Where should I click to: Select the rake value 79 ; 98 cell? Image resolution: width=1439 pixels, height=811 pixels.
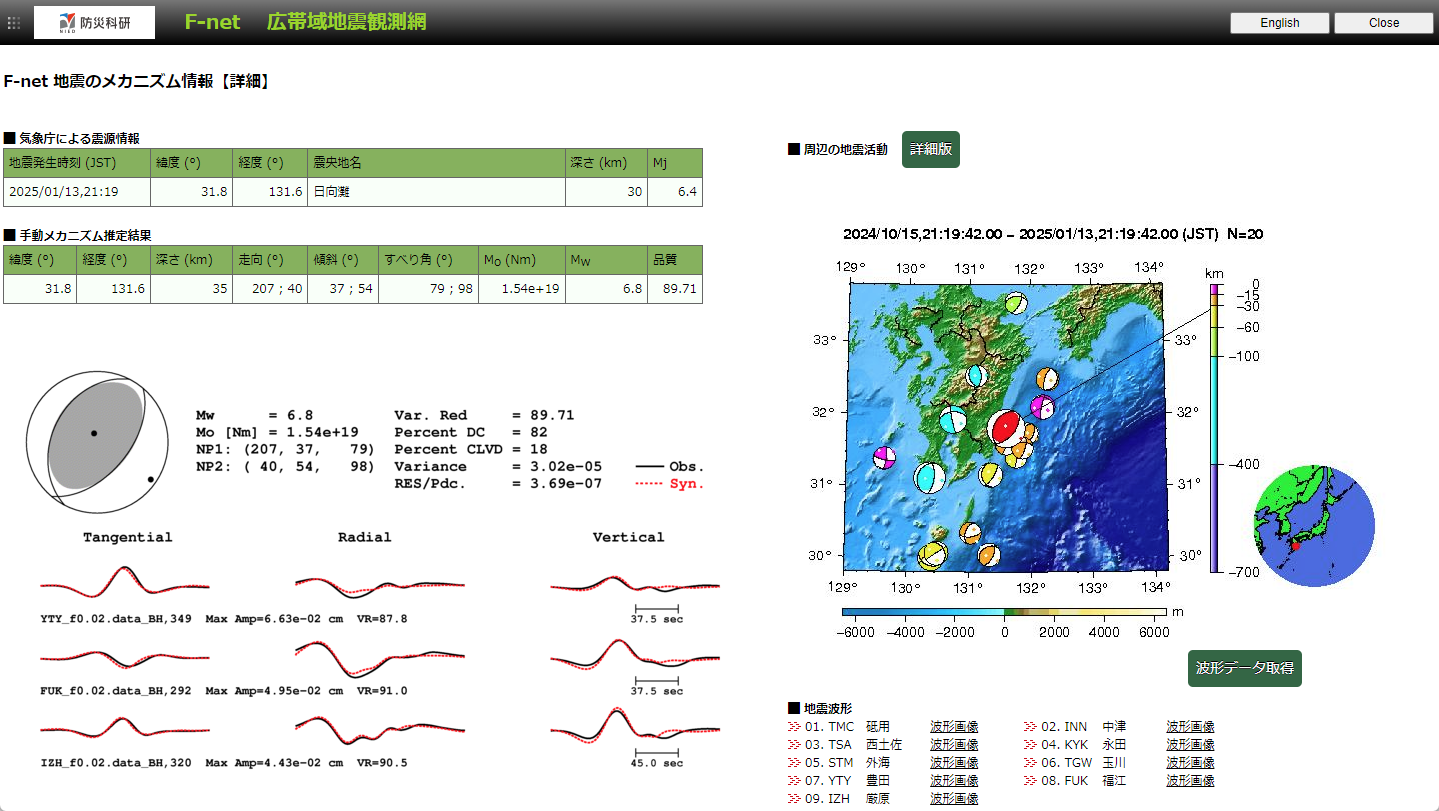click(428, 289)
